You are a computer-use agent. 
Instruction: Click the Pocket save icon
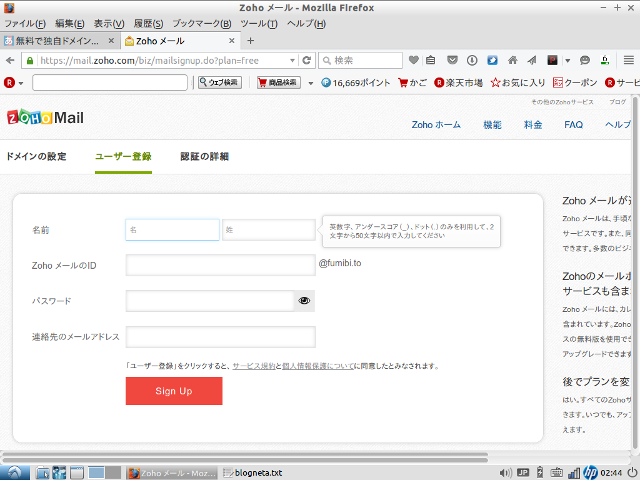pyautogui.click(x=452, y=60)
